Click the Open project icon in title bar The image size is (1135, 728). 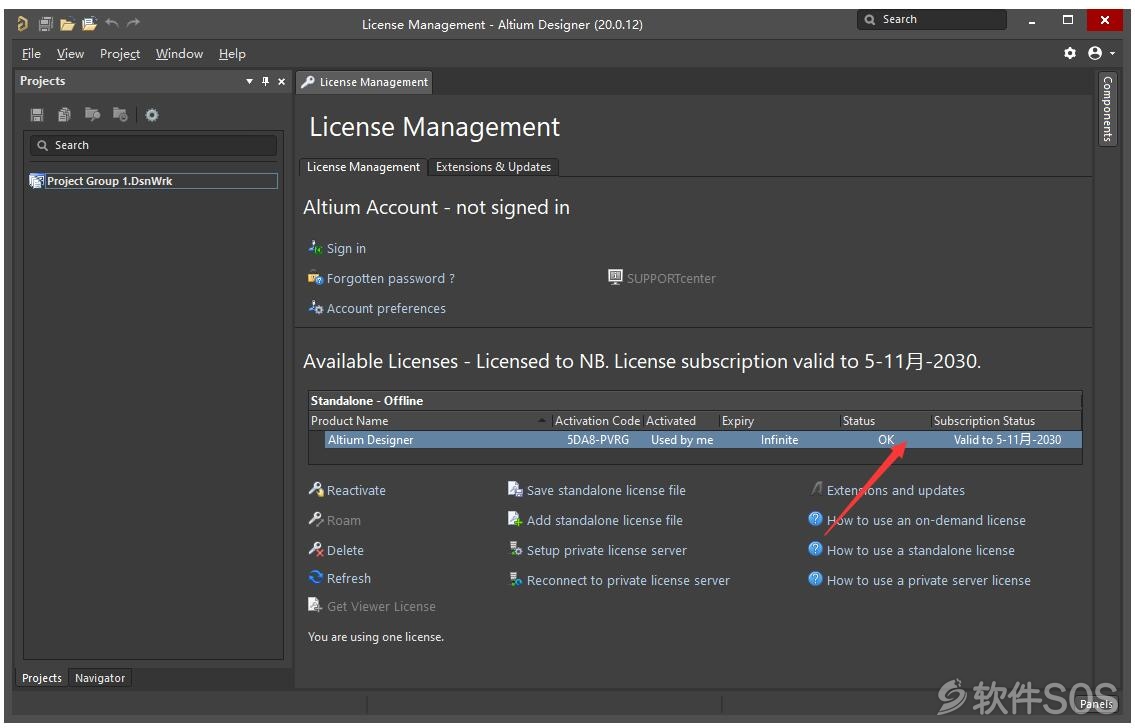click(89, 24)
